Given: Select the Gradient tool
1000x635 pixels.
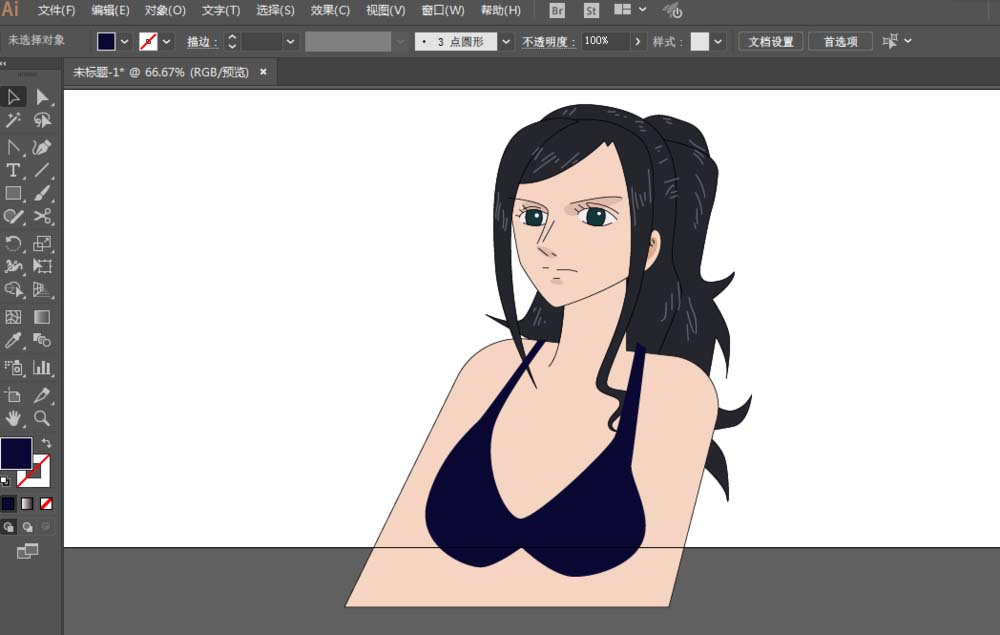Looking at the screenshot, I should point(42,317).
